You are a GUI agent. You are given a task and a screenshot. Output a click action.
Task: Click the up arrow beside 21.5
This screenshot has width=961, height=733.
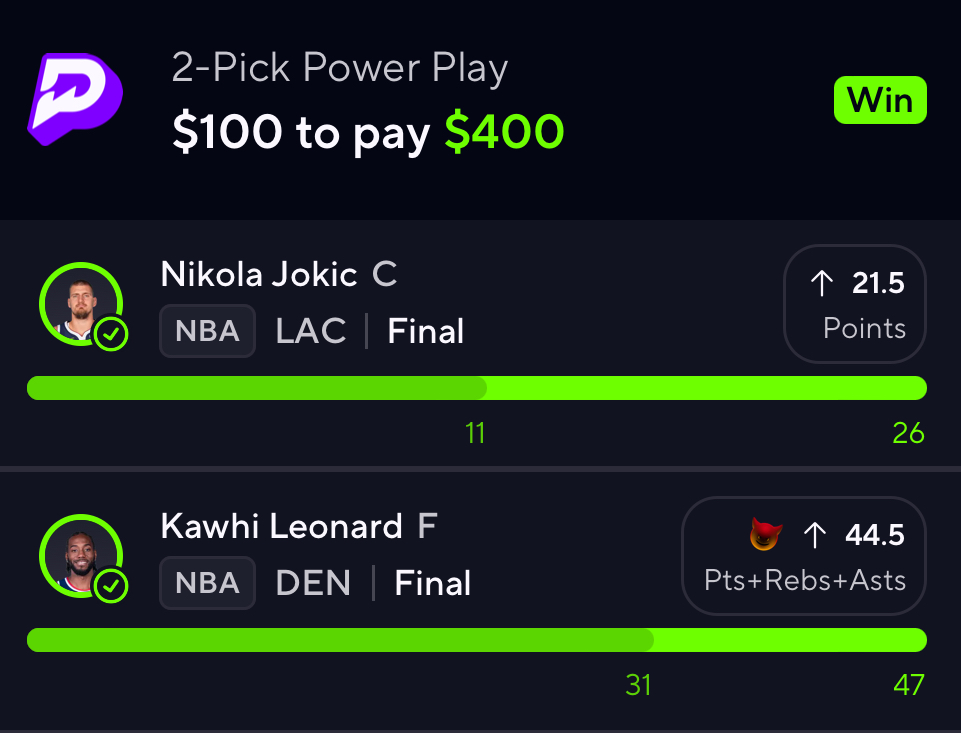(821, 284)
